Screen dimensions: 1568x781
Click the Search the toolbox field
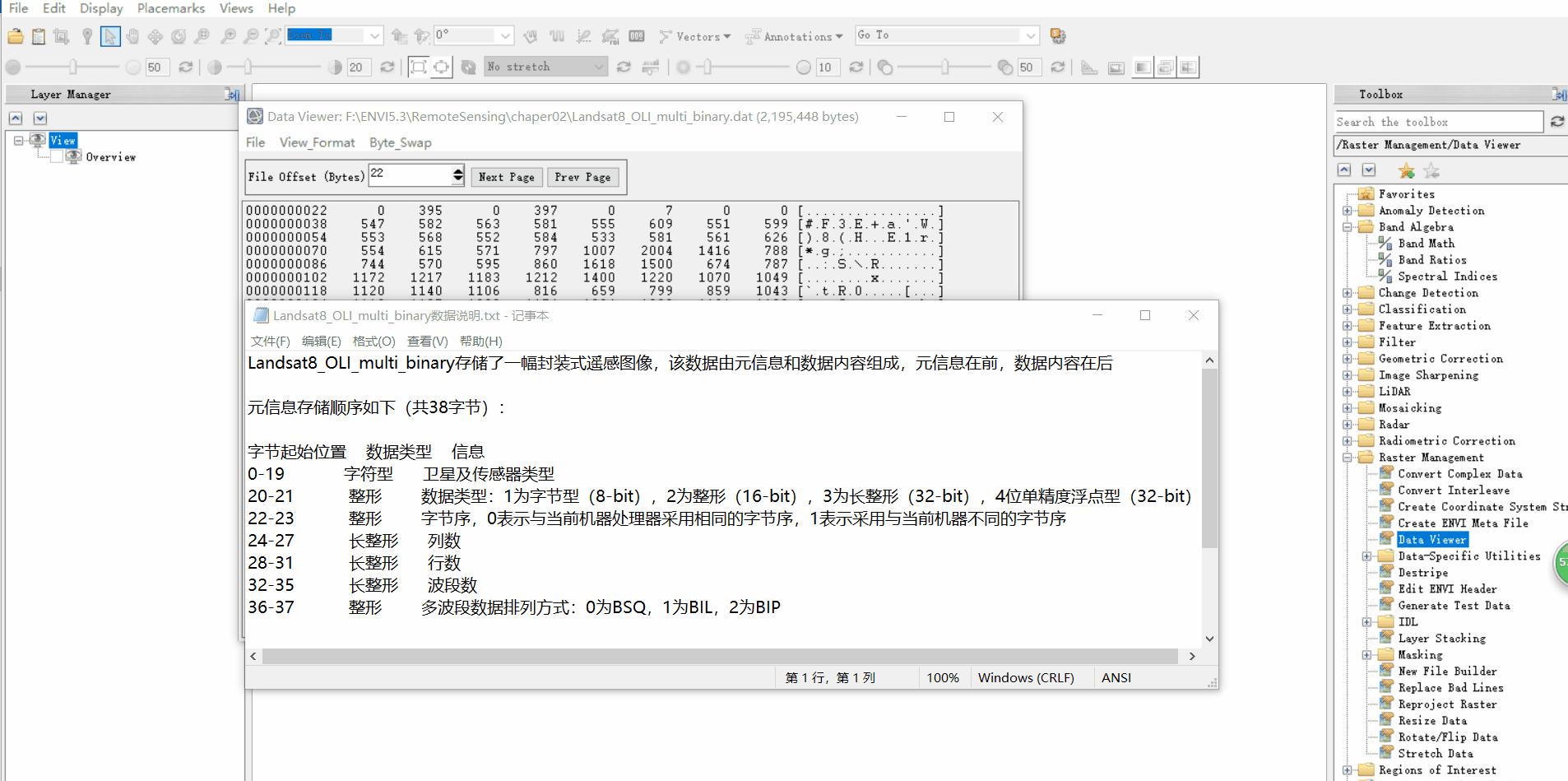tap(1439, 122)
